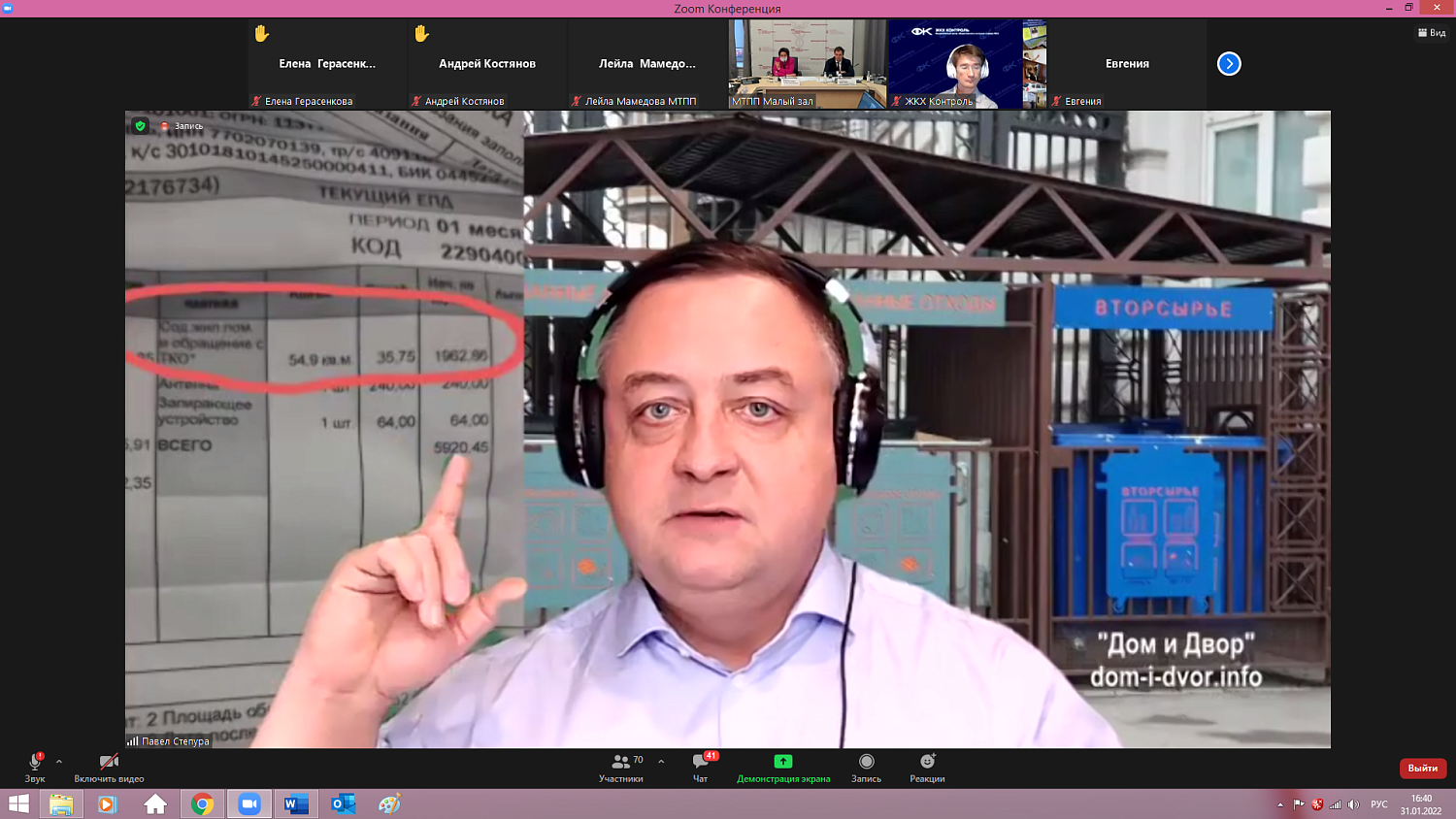Select Лейла Мамедова МТПП participant tile
This screenshot has width=1456, height=819.
pyautogui.click(x=647, y=64)
